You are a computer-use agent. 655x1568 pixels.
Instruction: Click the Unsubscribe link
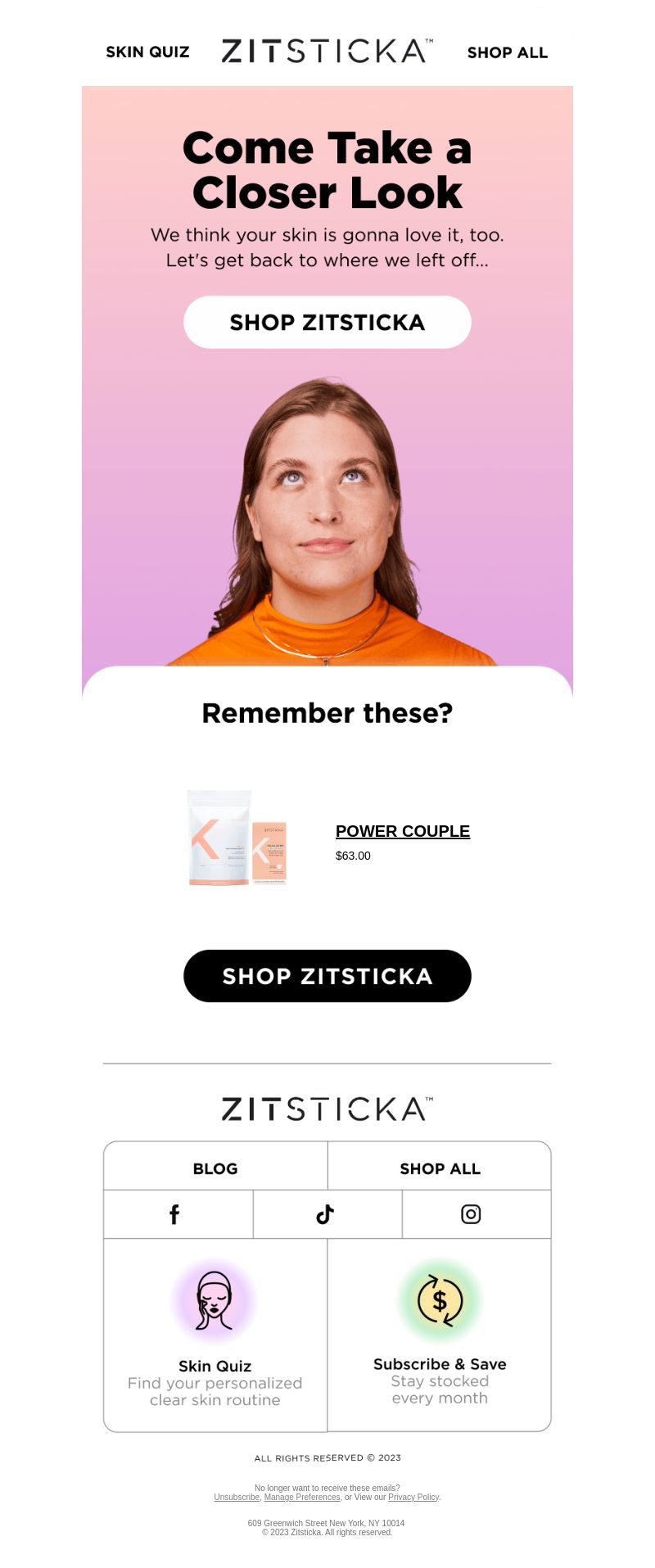(237, 1497)
